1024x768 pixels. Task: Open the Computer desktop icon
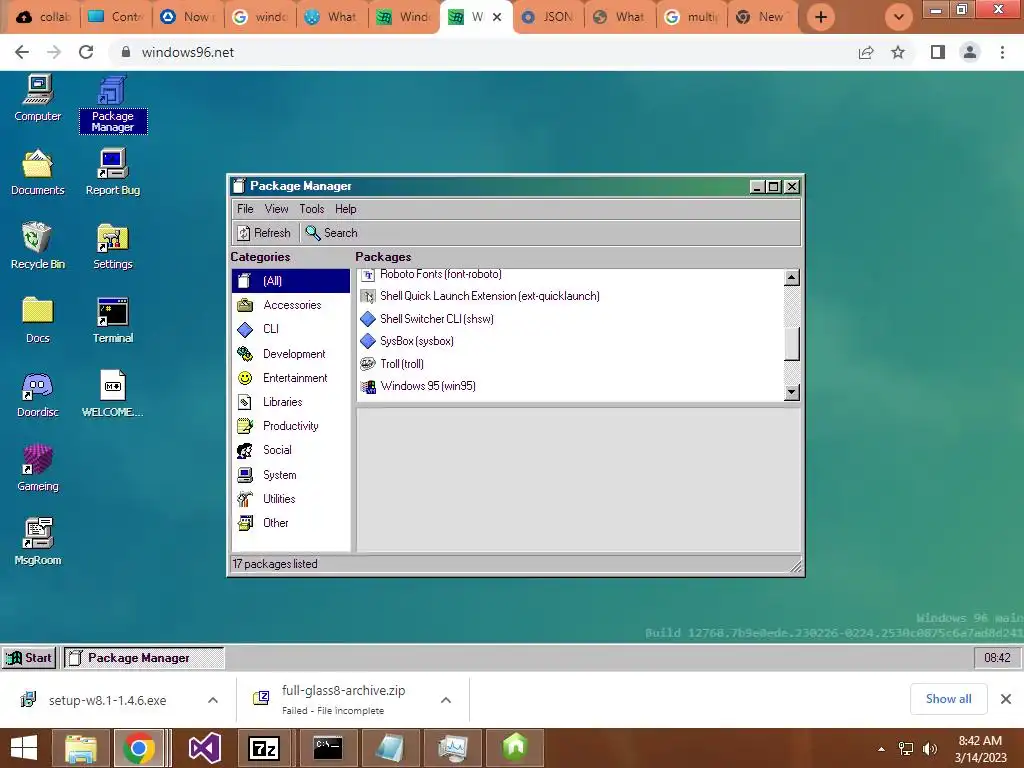click(38, 98)
